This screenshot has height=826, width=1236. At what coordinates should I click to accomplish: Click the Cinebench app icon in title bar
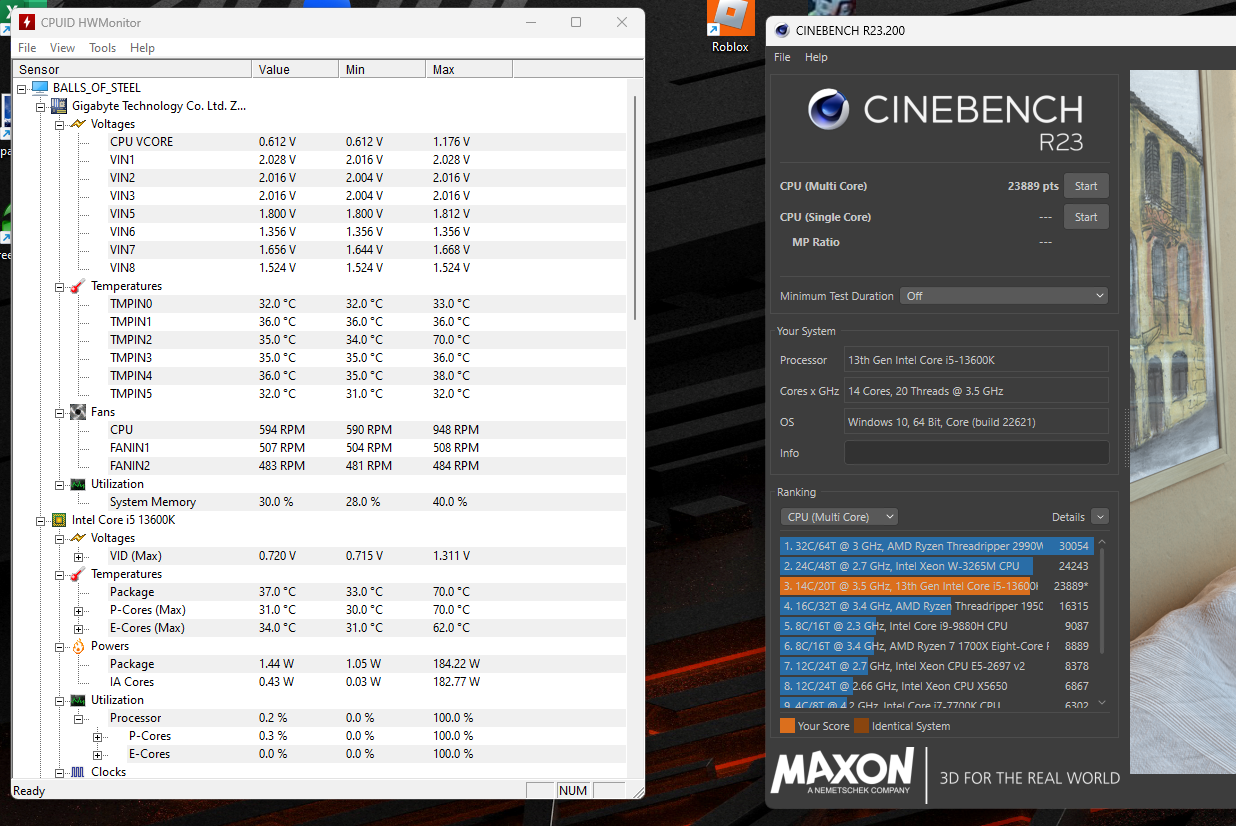783,30
